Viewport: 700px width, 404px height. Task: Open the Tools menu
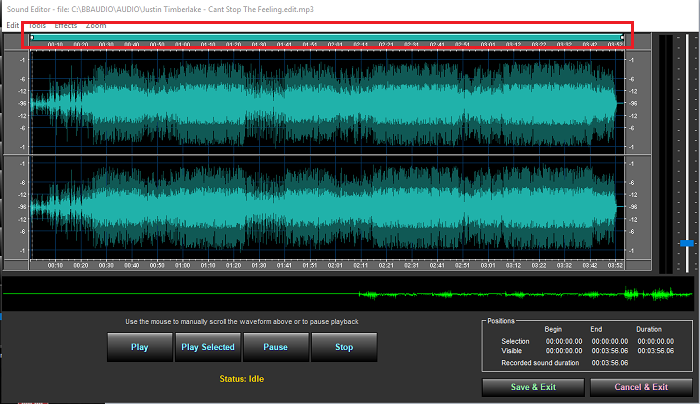click(37, 25)
